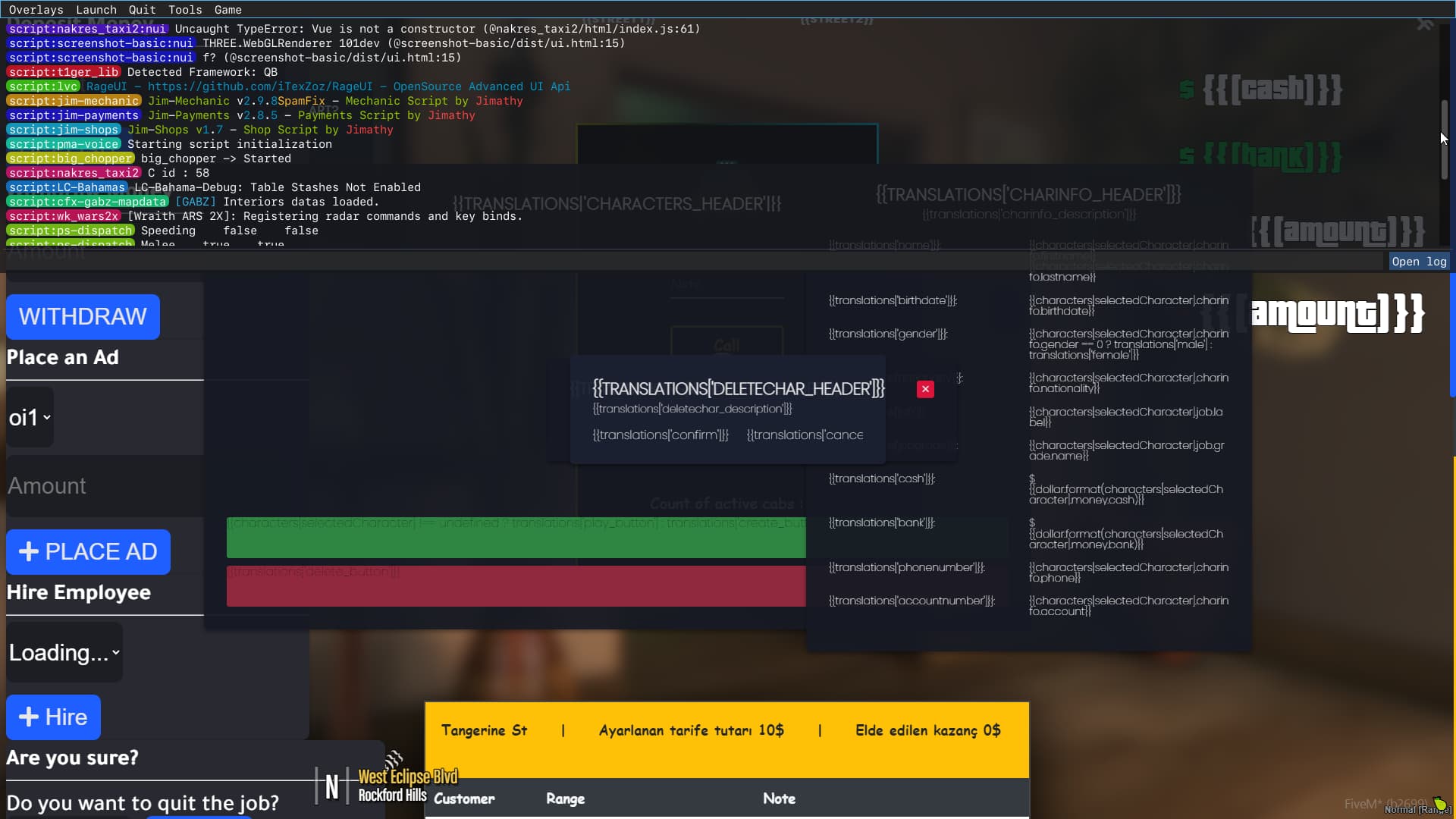
Task: Click the compass N indicator
Action: pos(331,787)
